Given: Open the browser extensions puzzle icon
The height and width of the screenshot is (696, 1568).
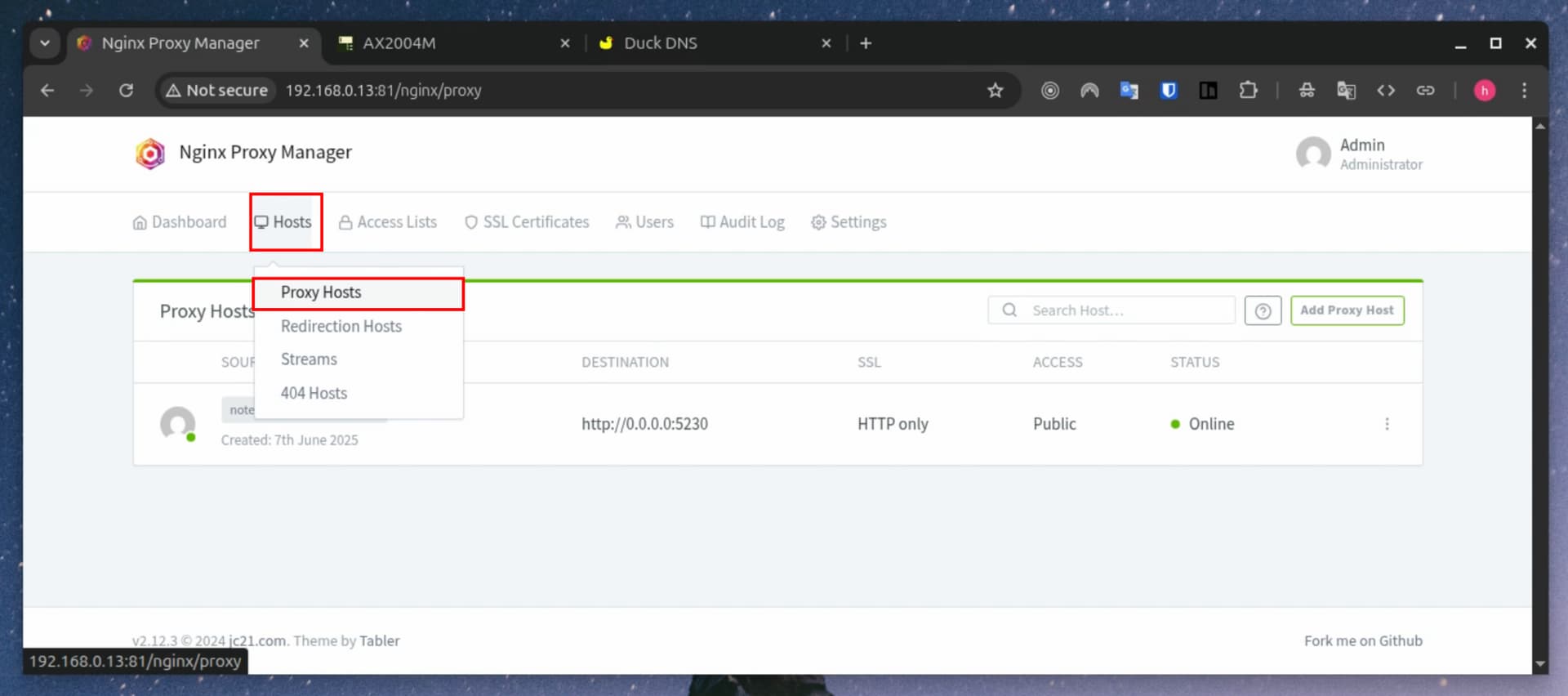Looking at the screenshot, I should click(x=1248, y=91).
